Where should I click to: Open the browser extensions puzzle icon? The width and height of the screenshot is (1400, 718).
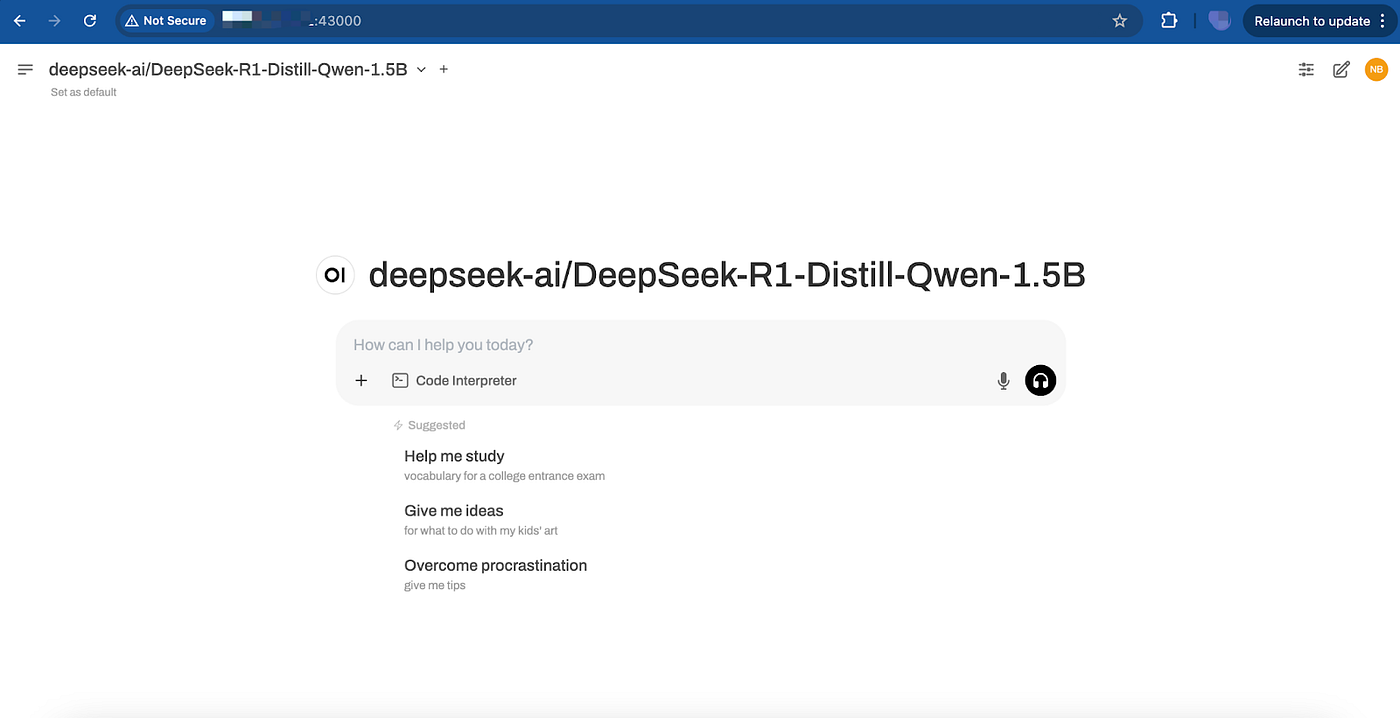1169,21
